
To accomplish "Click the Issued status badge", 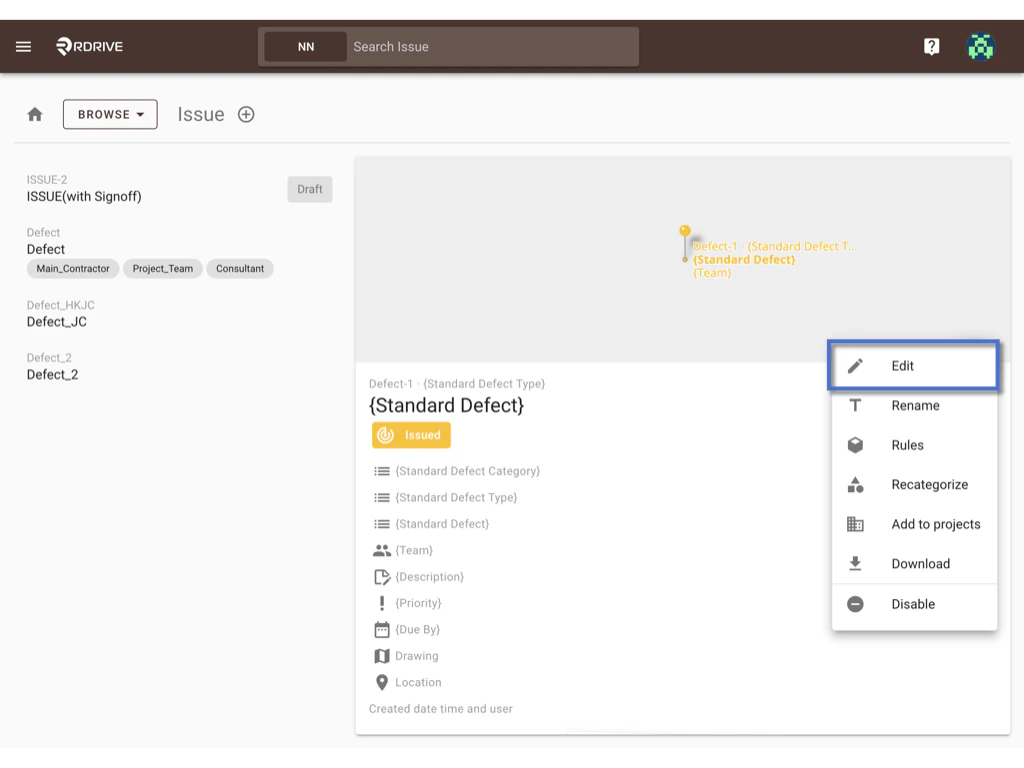I will click(411, 435).
